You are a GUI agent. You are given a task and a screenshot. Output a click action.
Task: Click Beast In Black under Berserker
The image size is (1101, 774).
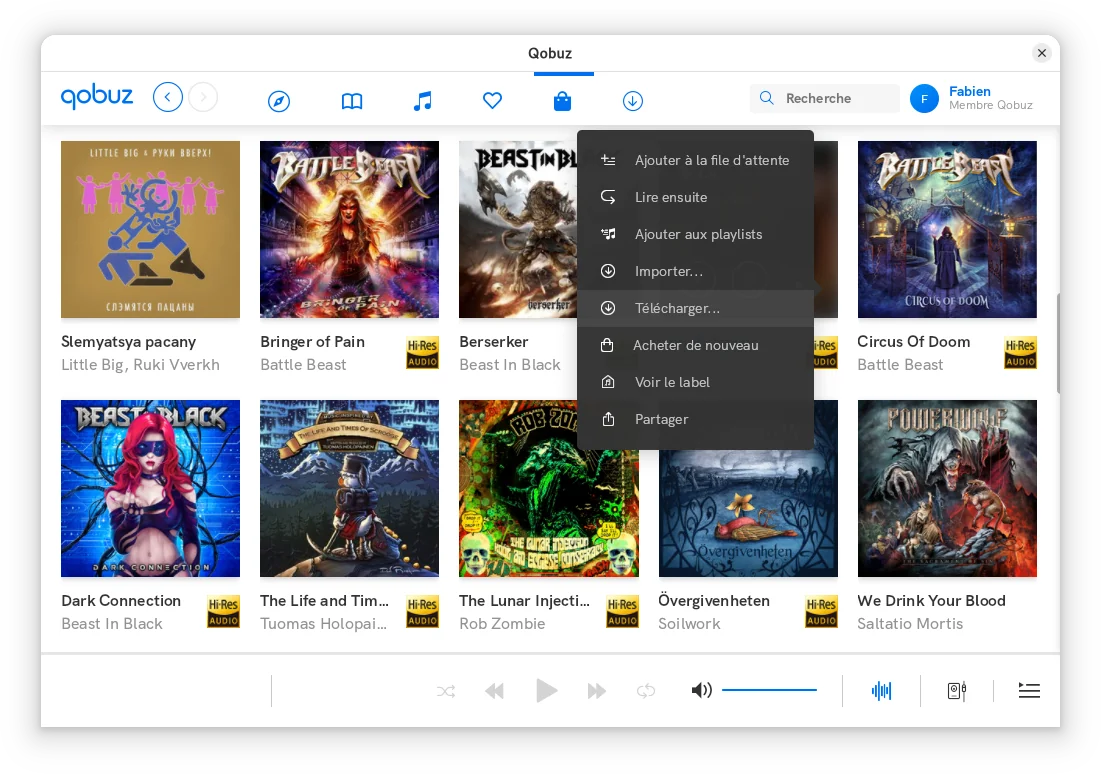pos(510,365)
